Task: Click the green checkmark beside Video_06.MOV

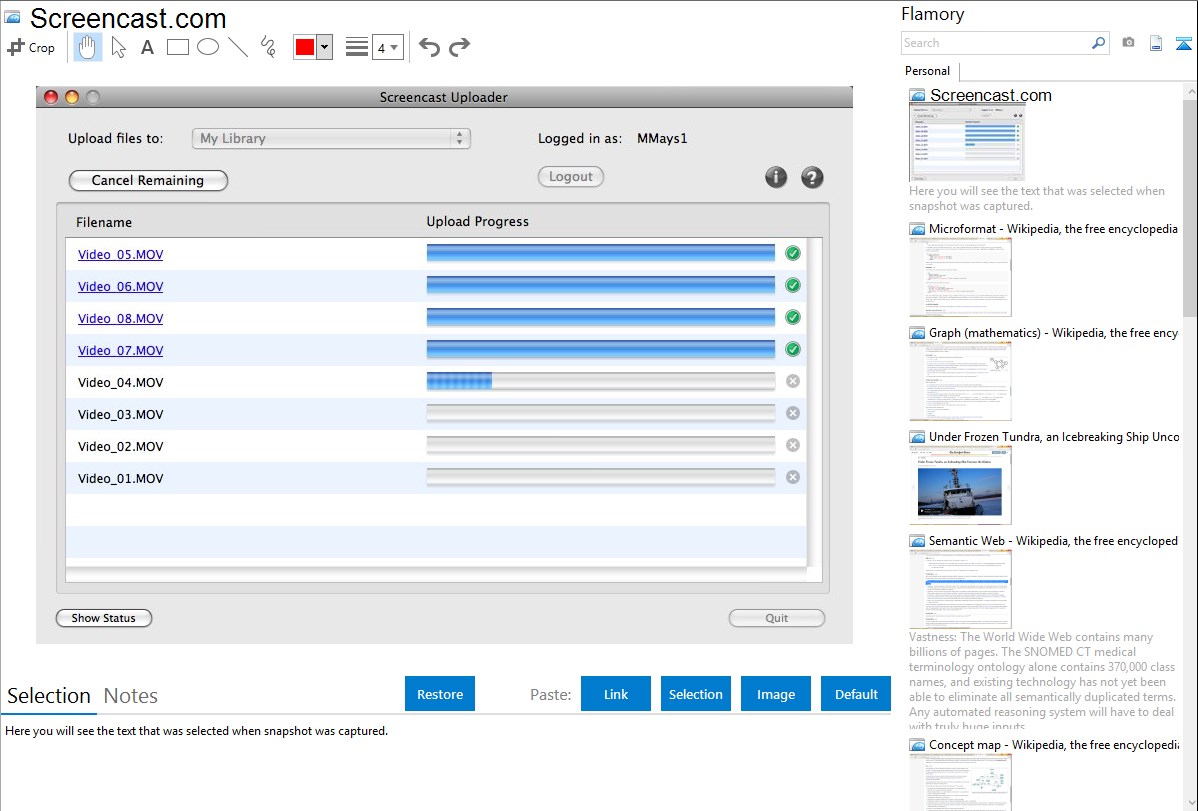Action: point(793,285)
